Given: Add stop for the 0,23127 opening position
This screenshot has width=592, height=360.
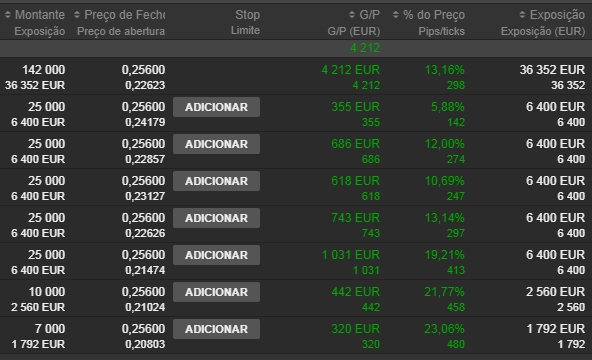Looking at the screenshot, I should pos(216,181).
